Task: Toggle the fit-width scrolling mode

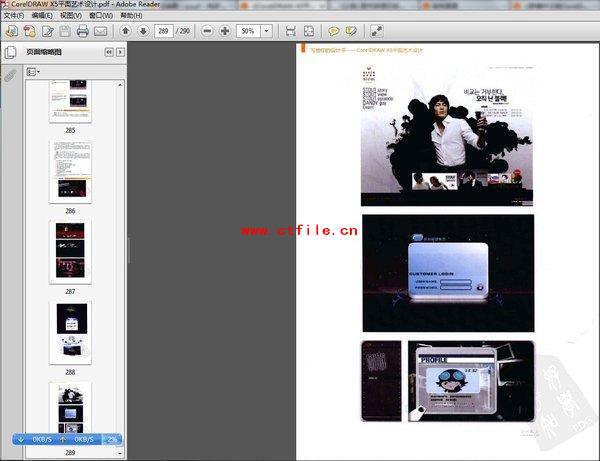Action: point(290,31)
